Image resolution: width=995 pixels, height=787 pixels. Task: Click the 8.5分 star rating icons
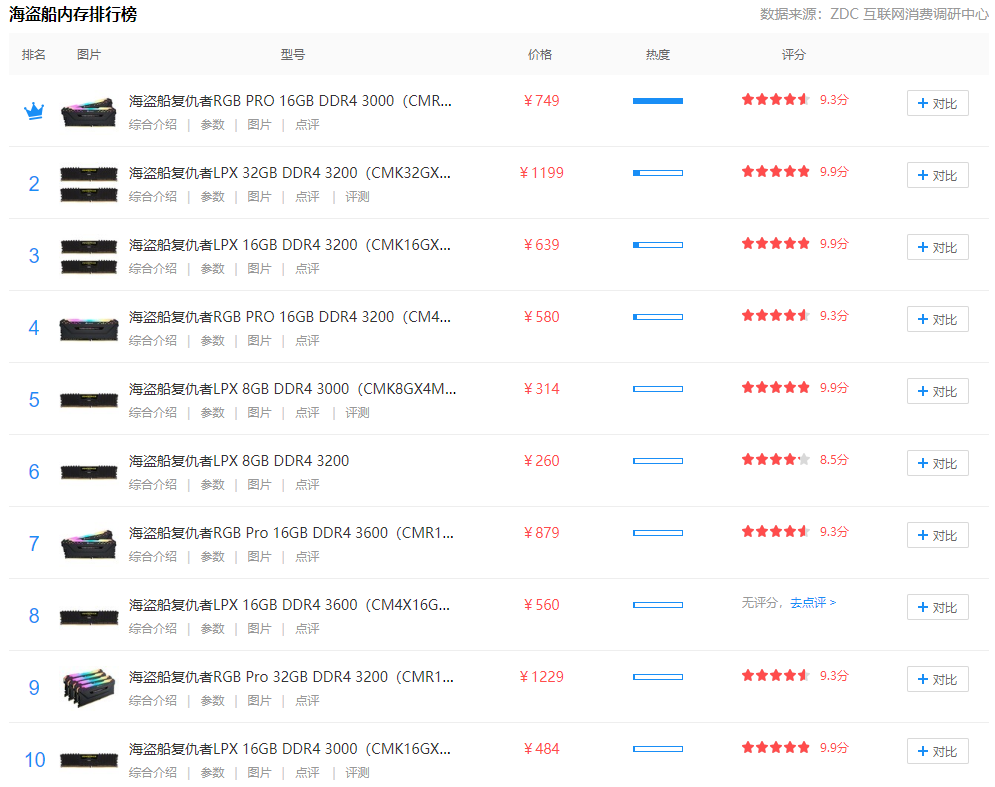(x=775, y=460)
